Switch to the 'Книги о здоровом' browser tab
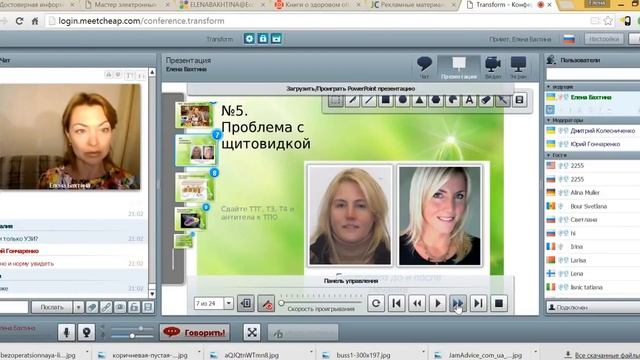The image size is (640, 360). click(317, 5)
